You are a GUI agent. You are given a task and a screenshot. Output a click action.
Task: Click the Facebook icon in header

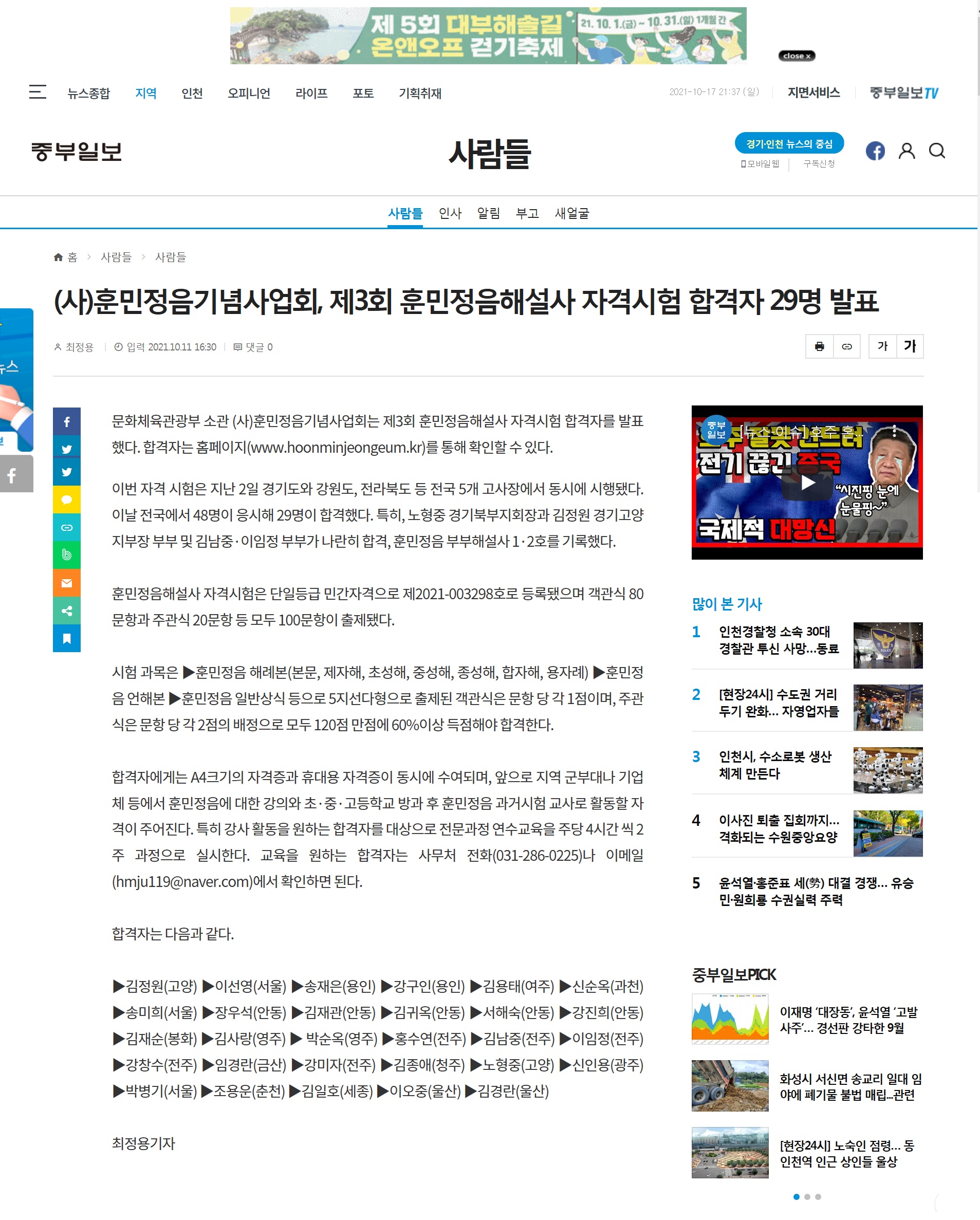(x=875, y=151)
